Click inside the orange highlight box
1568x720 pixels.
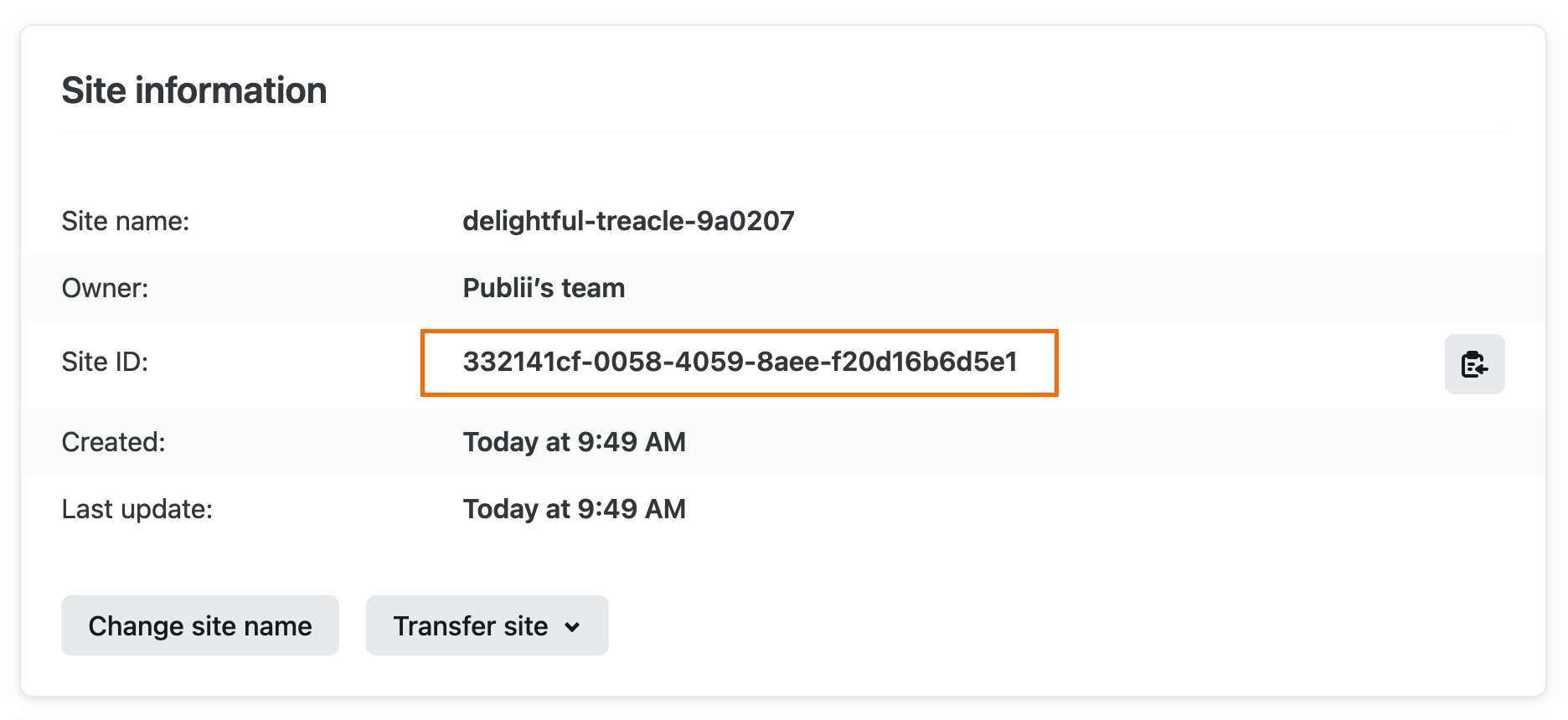(x=740, y=363)
